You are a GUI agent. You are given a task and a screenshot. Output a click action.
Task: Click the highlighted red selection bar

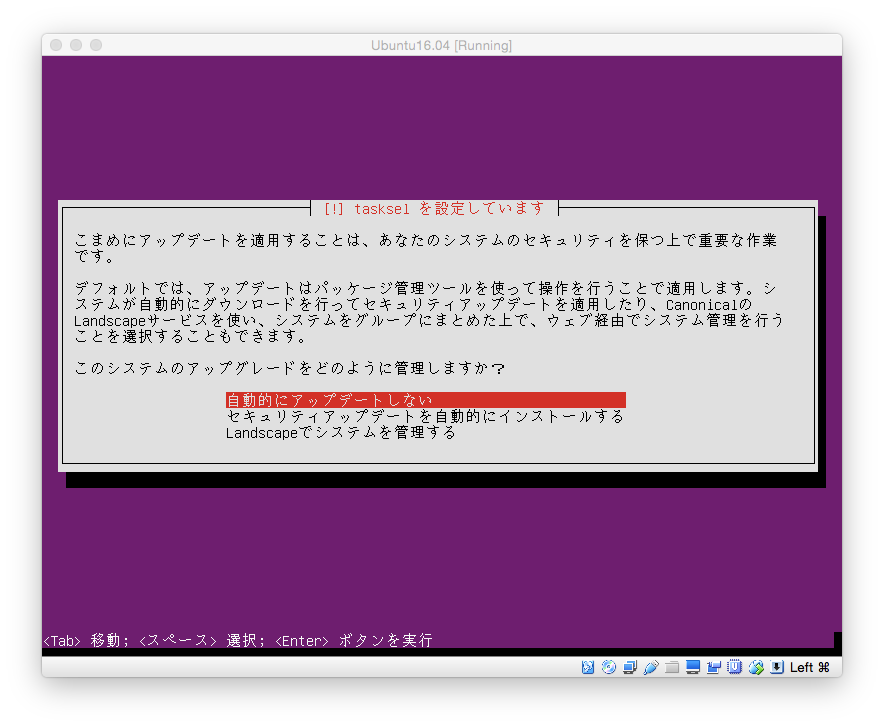point(426,399)
